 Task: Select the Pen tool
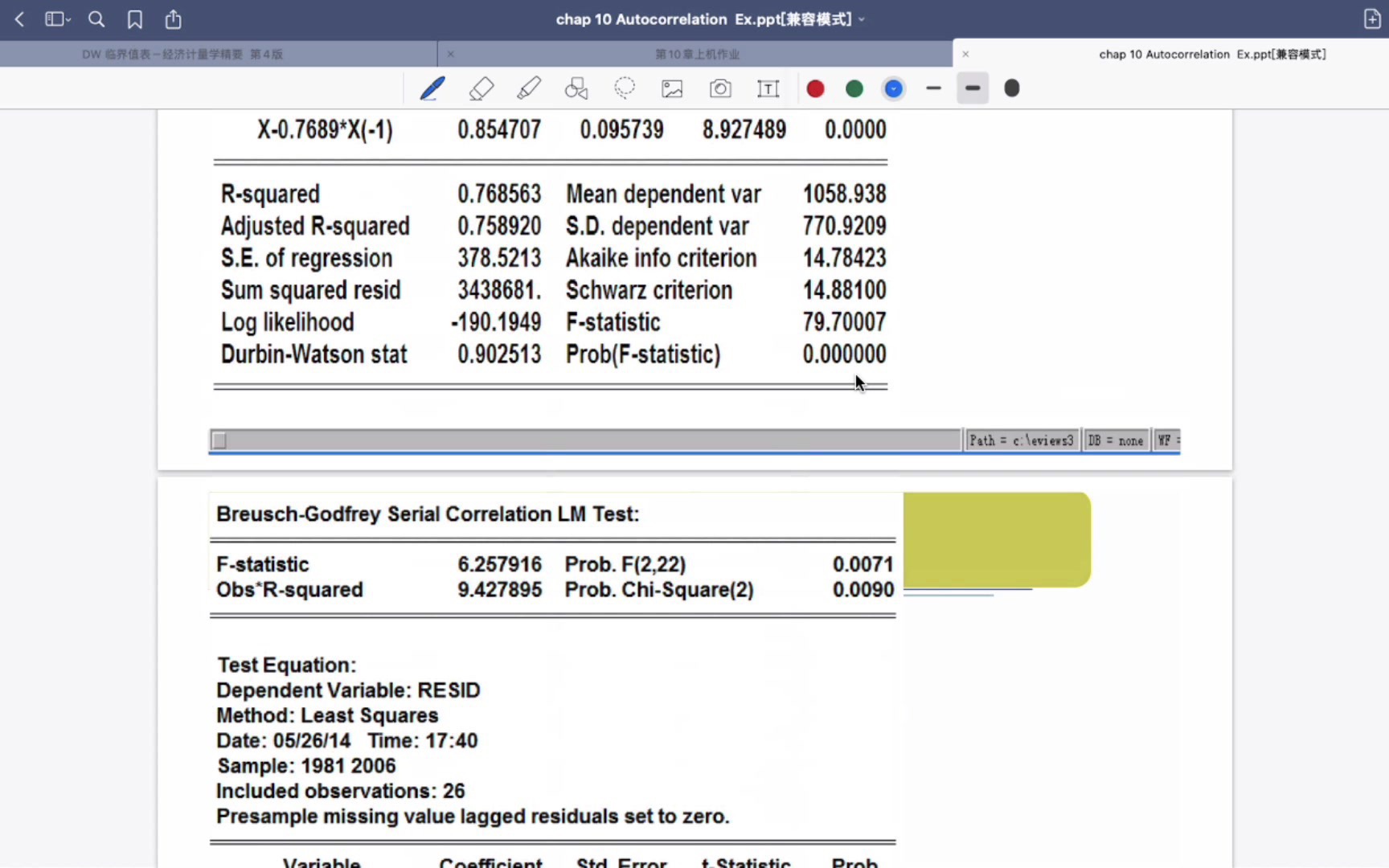[x=432, y=88]
